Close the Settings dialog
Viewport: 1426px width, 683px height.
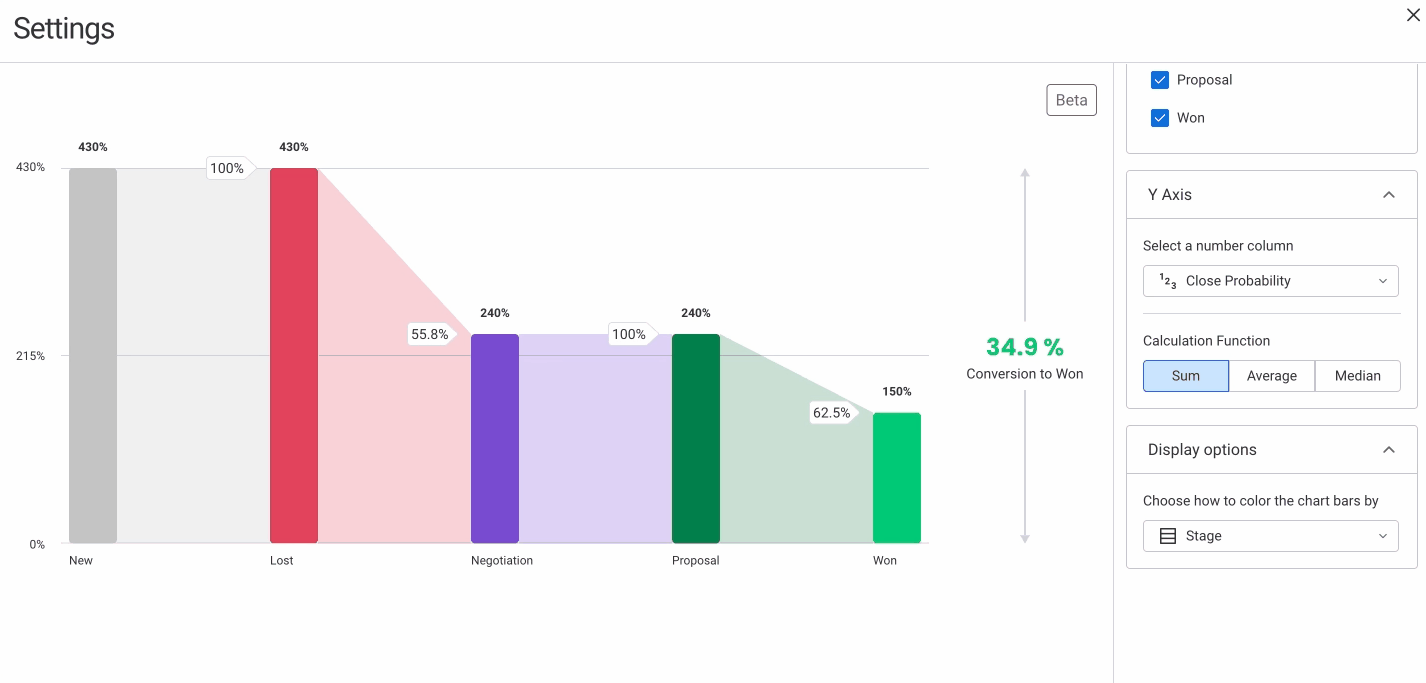[x=1413, y=15]
